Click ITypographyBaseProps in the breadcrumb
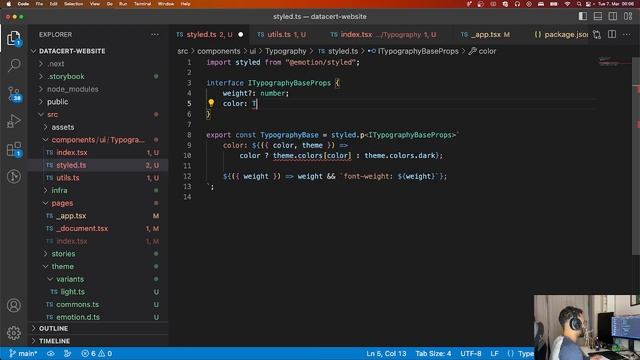This screenshot has height=360, width=640. point(418,51)
